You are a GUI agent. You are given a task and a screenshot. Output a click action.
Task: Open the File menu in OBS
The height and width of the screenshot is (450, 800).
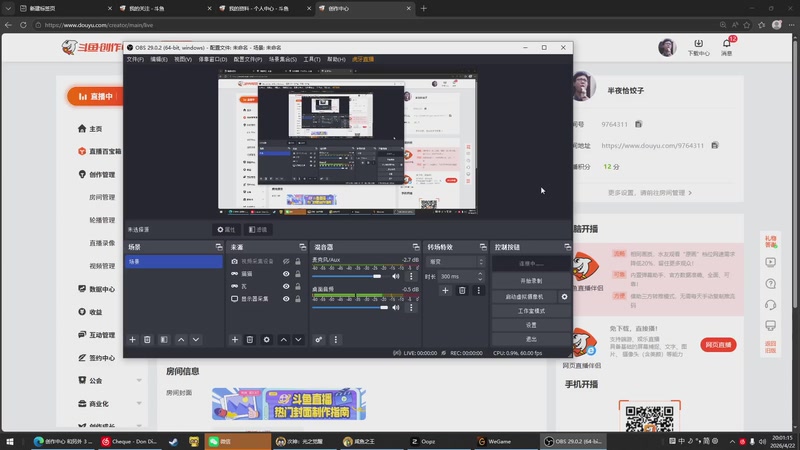135,59
